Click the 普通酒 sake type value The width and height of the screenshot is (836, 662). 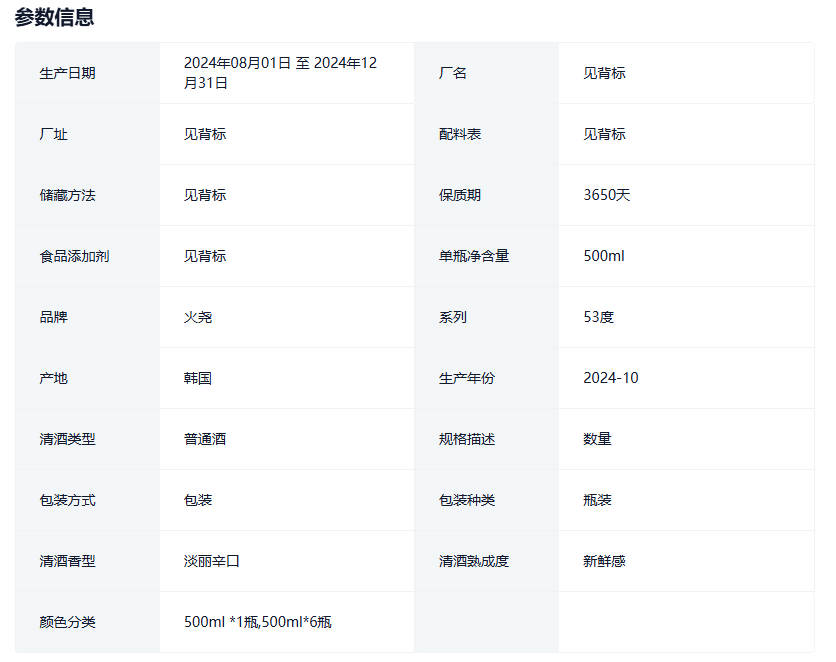[x=205, y=439]
